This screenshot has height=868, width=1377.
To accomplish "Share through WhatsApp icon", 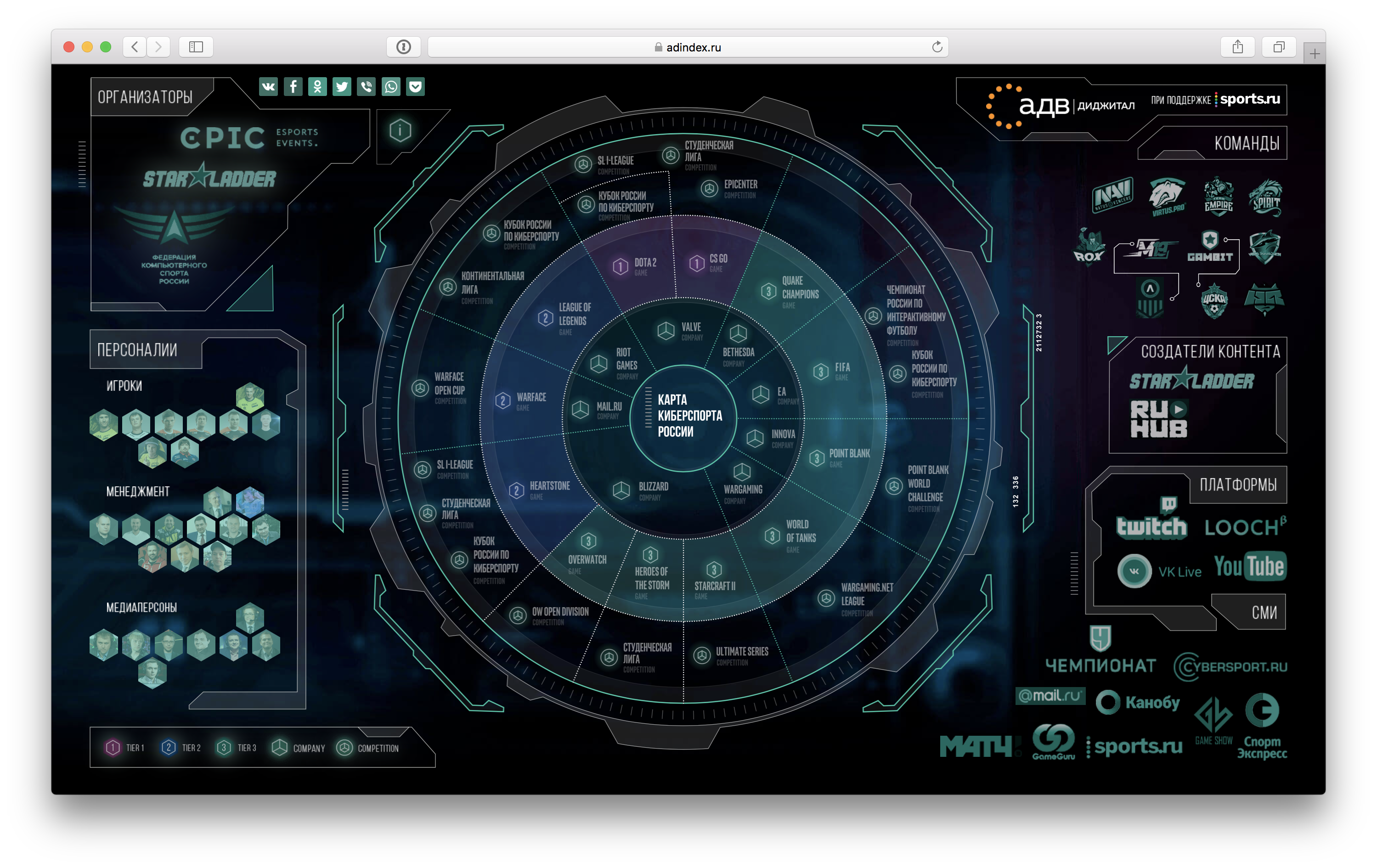I will pos(391,87).
